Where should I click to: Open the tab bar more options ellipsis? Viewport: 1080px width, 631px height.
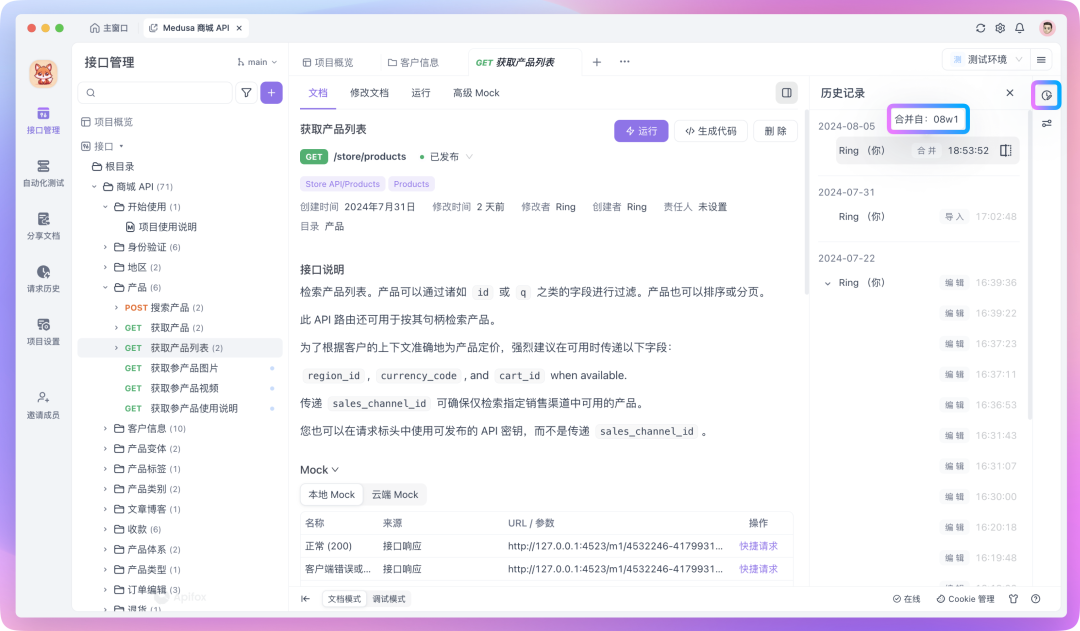point(624,62)
